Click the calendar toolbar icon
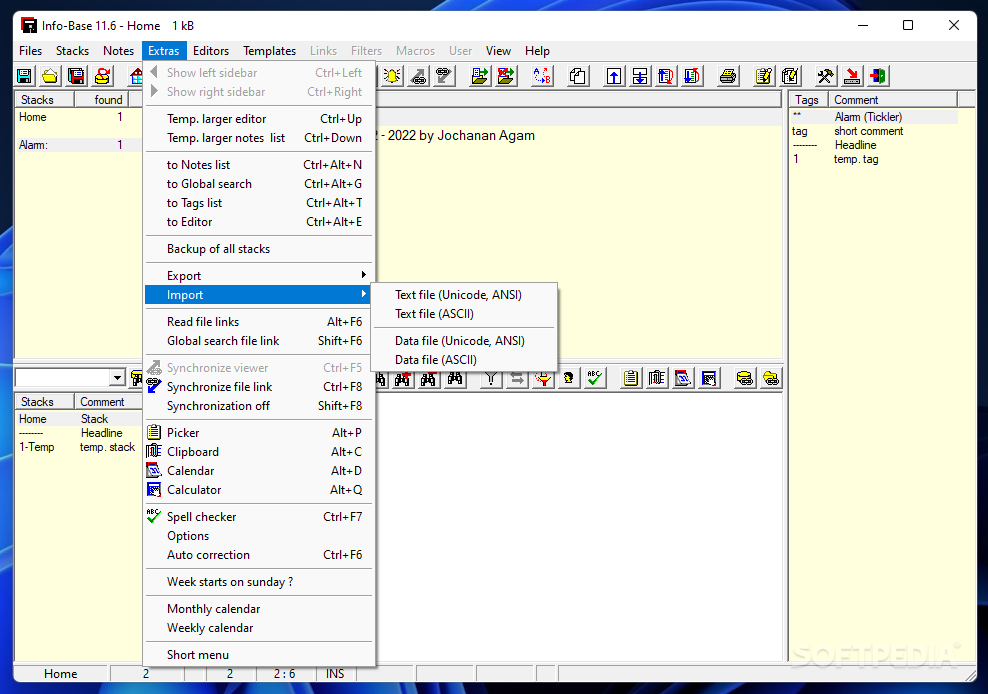 tap(683, 378)
